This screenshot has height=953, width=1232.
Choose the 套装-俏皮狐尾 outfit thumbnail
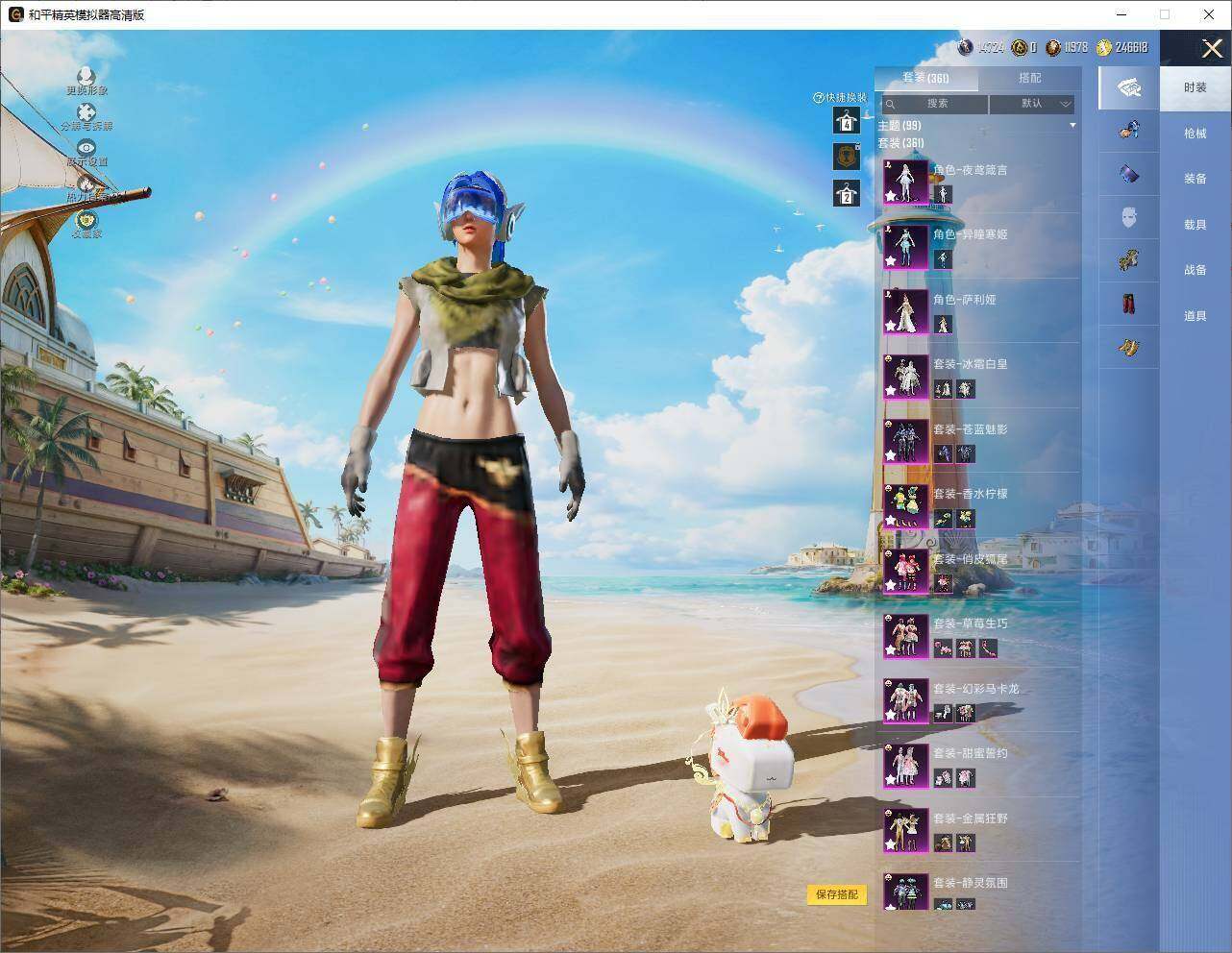pyautogui.click(x=905, y=571)
